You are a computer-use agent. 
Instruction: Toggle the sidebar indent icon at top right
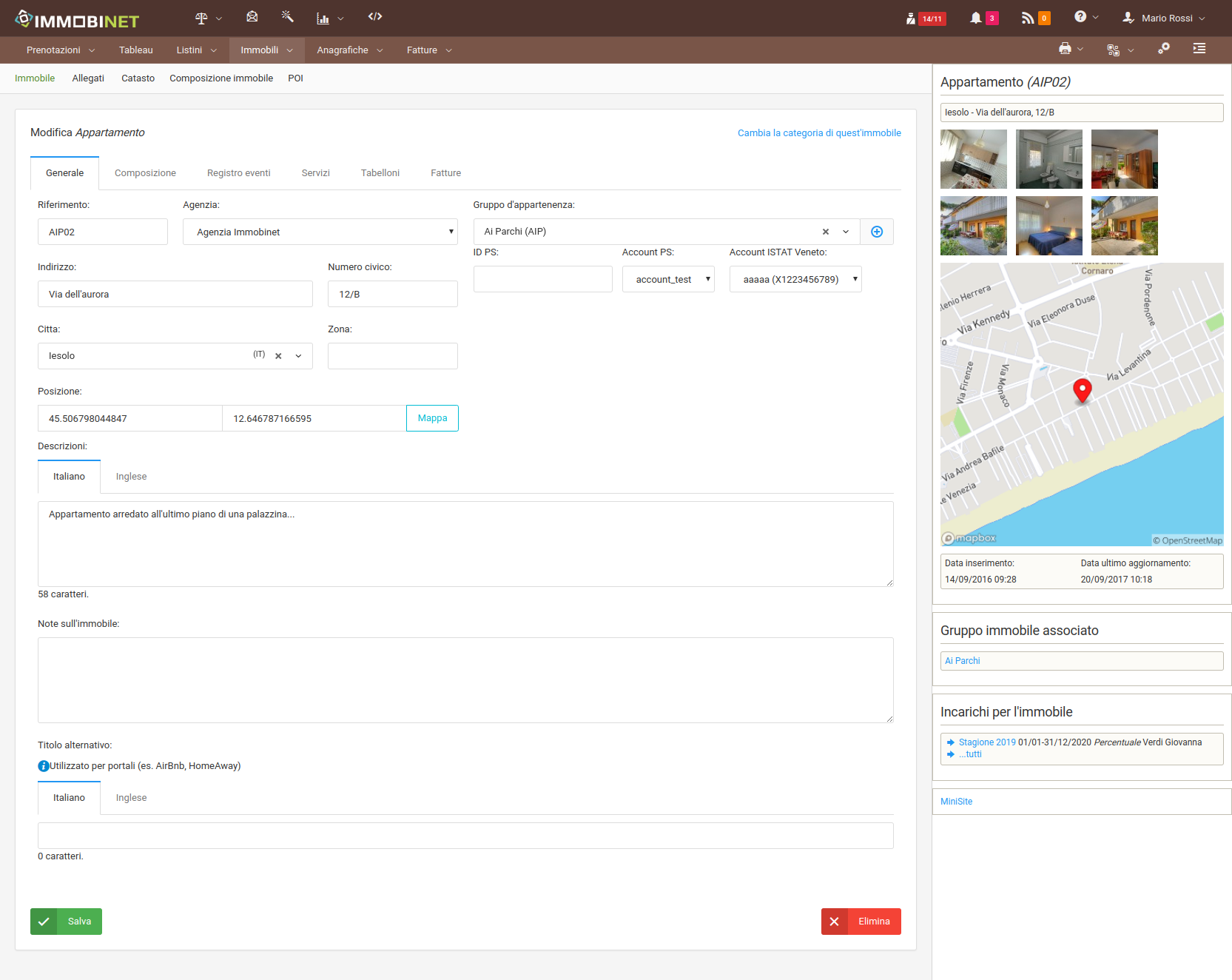(x=1199, y=48)
